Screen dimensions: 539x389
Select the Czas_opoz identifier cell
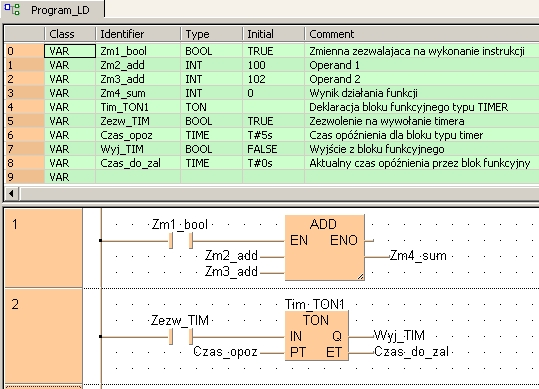click(138, 135)
